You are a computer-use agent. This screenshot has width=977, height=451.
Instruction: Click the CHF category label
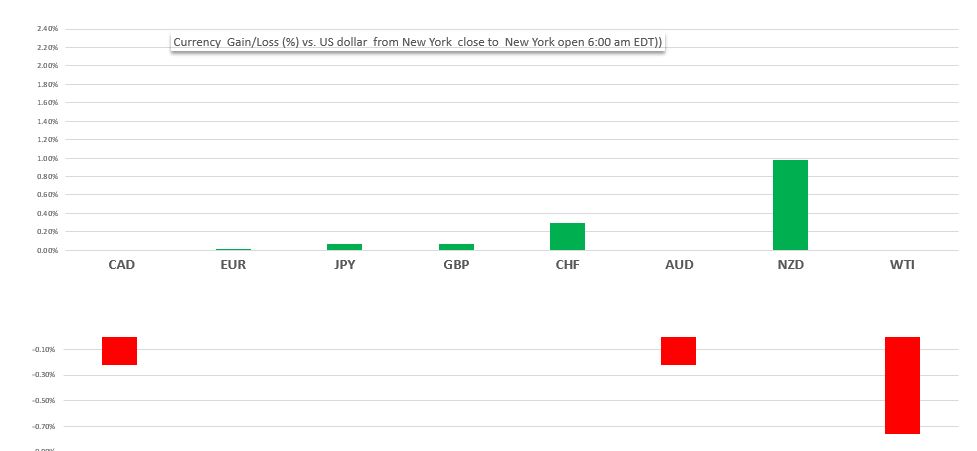coord(567,265)
